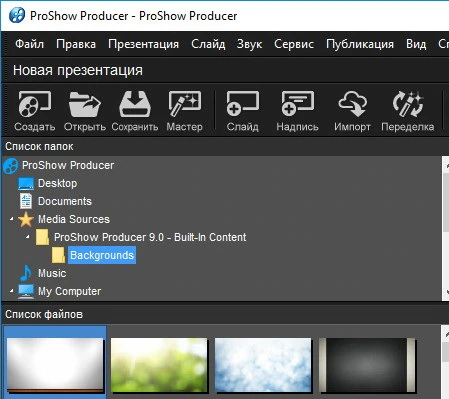Select the blue sky clouds background thumbnail

click(263, 365)
